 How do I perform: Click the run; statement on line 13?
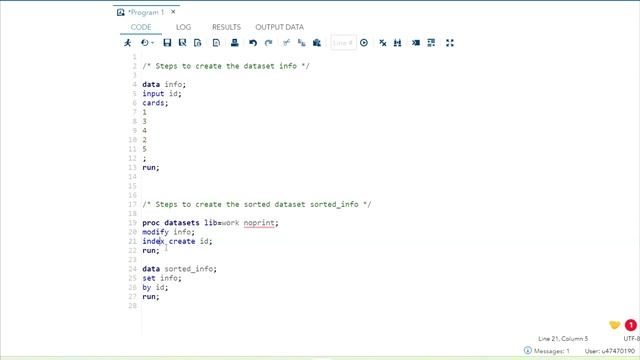[x=151, y=168]
